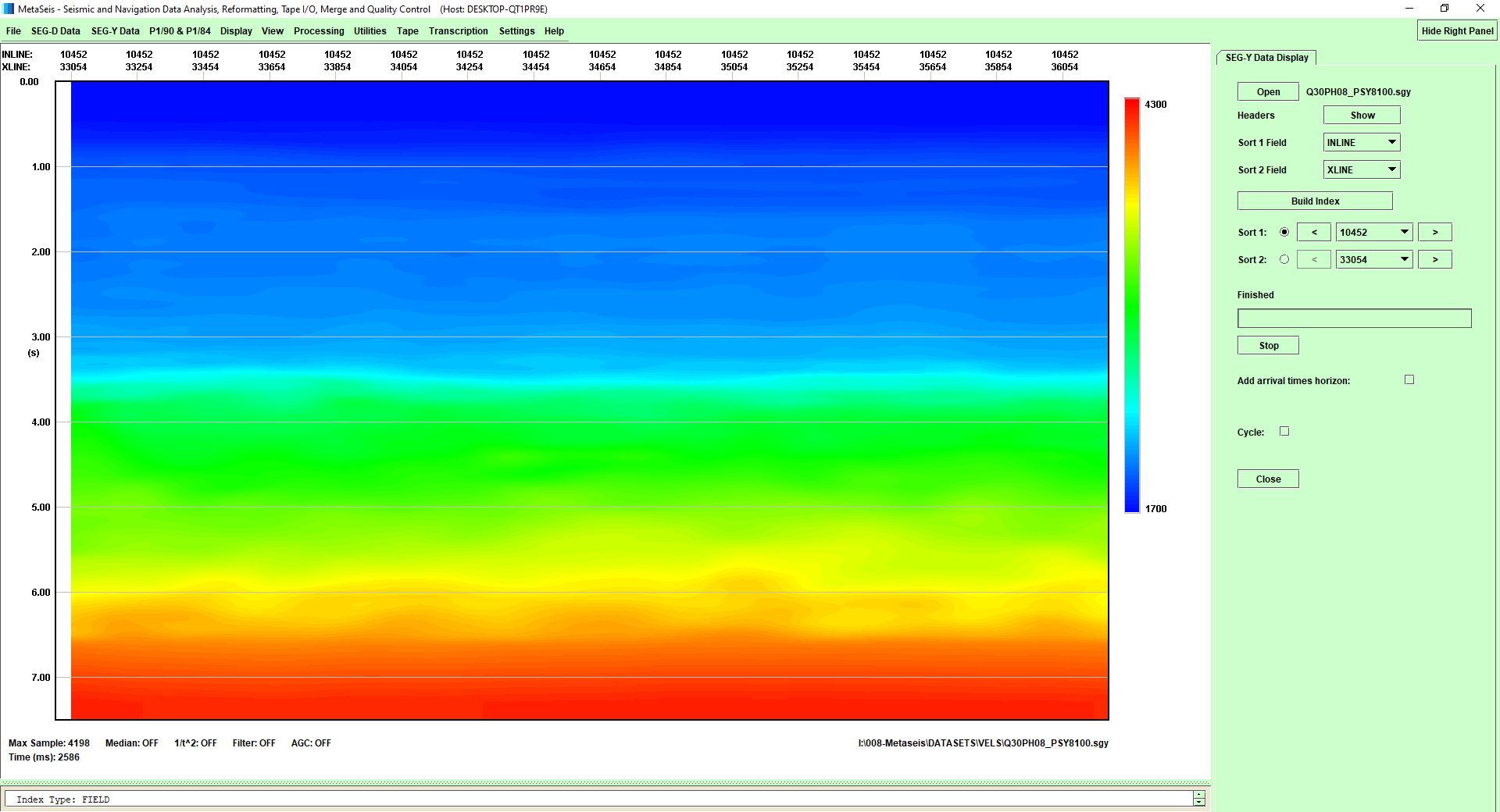Screen dimensions: 1500x812
Task: Click the velocity color scale bar
Action: click(1132, 304)
